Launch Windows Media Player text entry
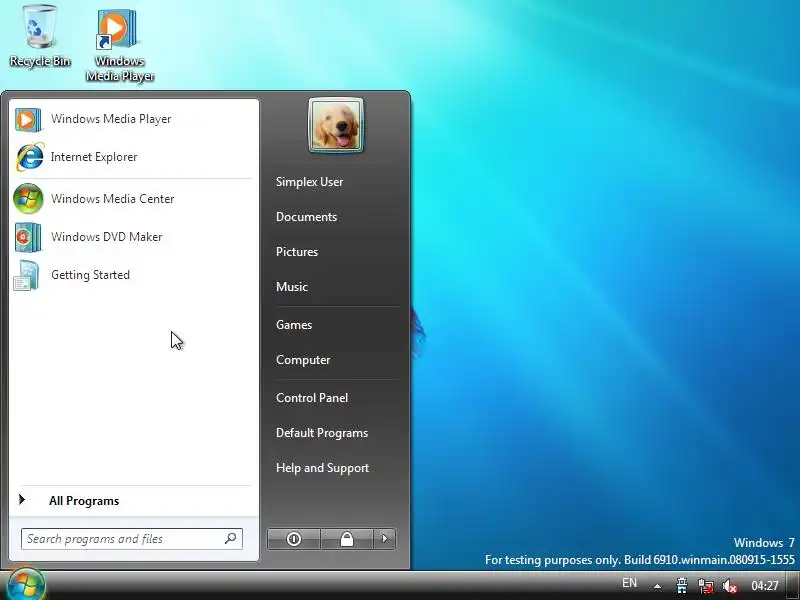800x600 pixels. [x=111, y=119]
